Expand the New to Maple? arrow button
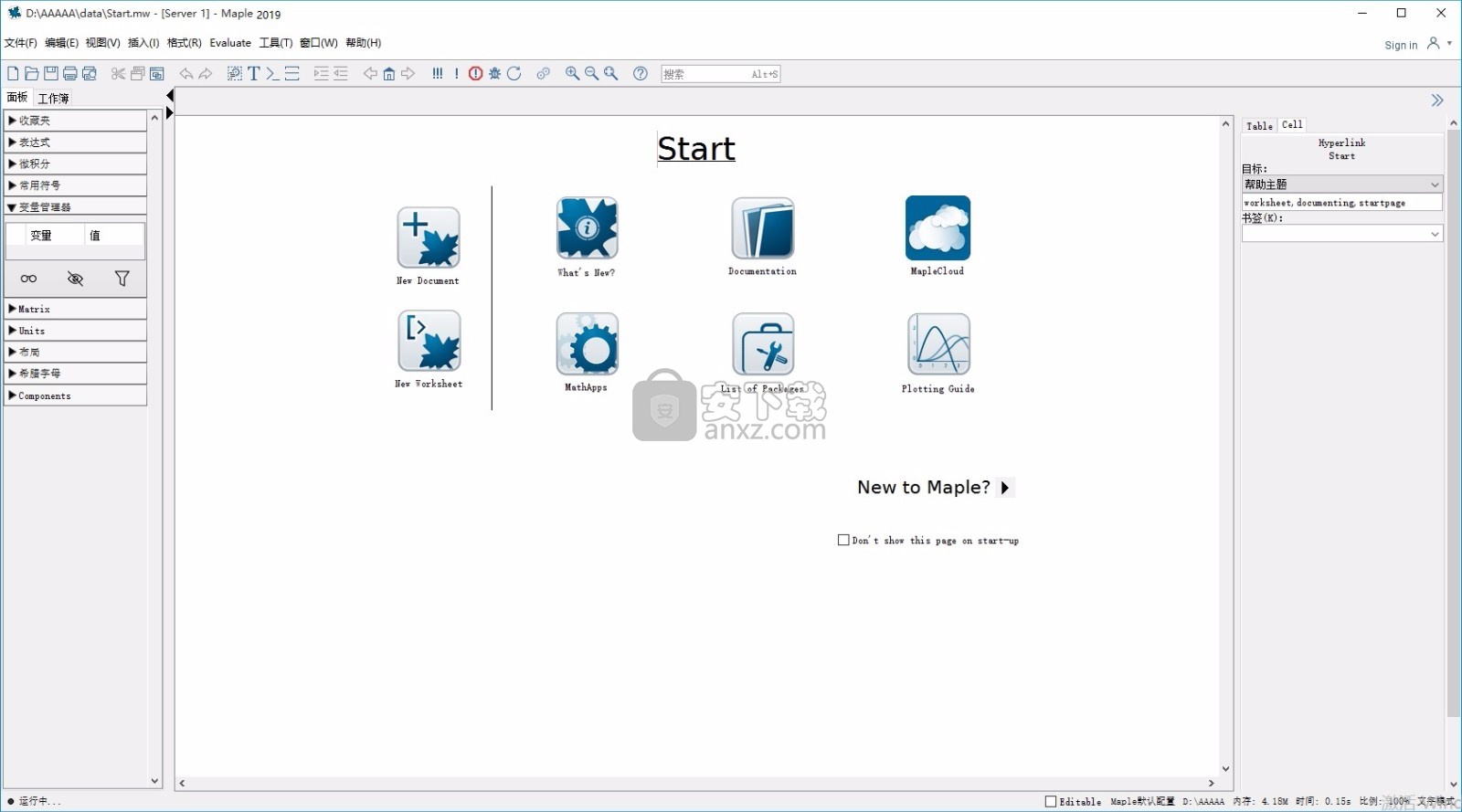Screen dimensions: 1462x812 tap(1005, 488)
